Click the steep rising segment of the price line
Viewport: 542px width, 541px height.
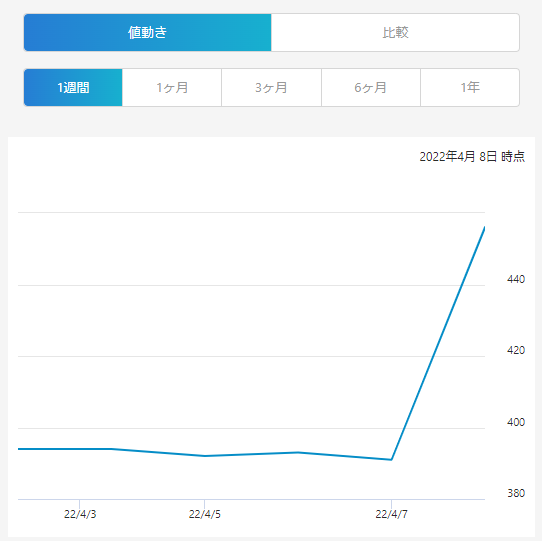click(x=438, y=343)
